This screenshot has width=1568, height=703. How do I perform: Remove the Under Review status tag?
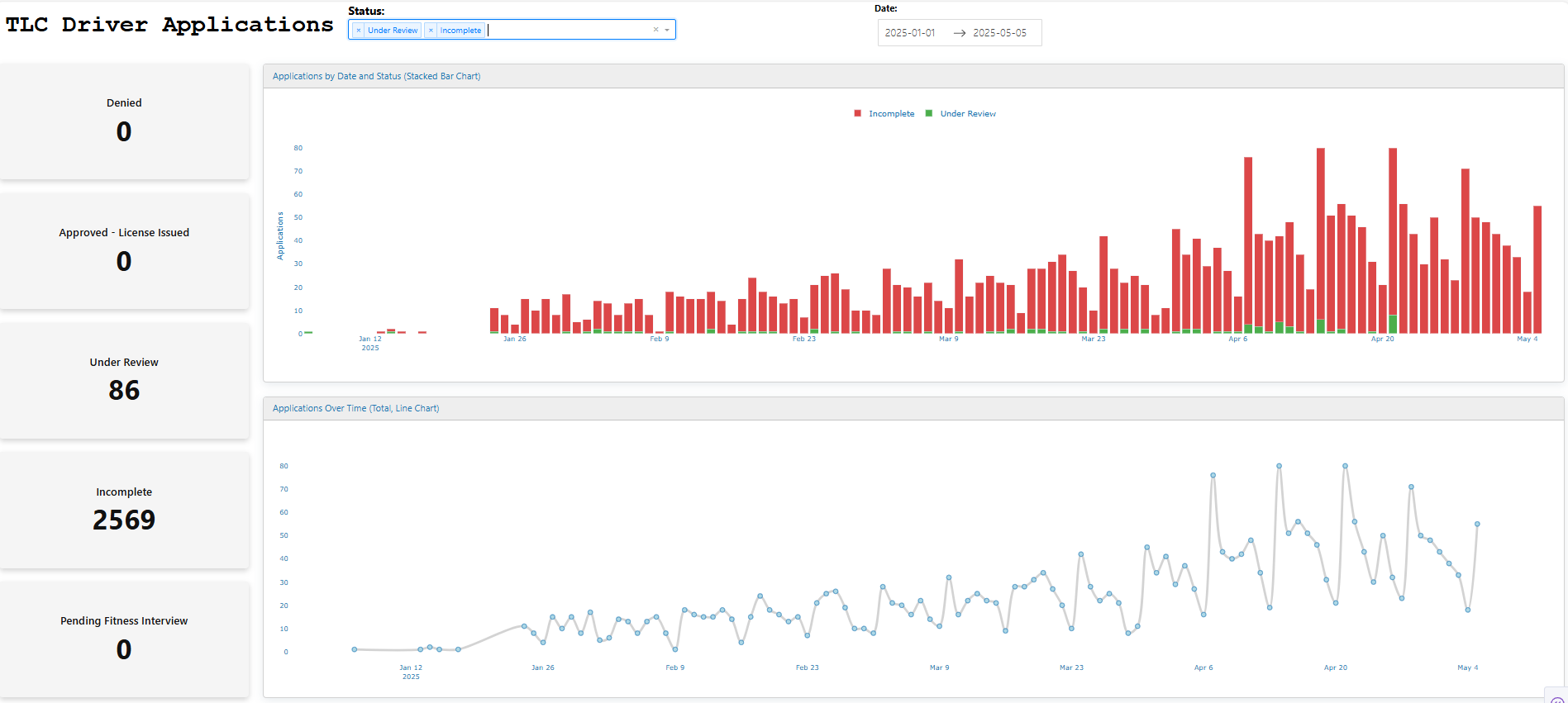358,31
